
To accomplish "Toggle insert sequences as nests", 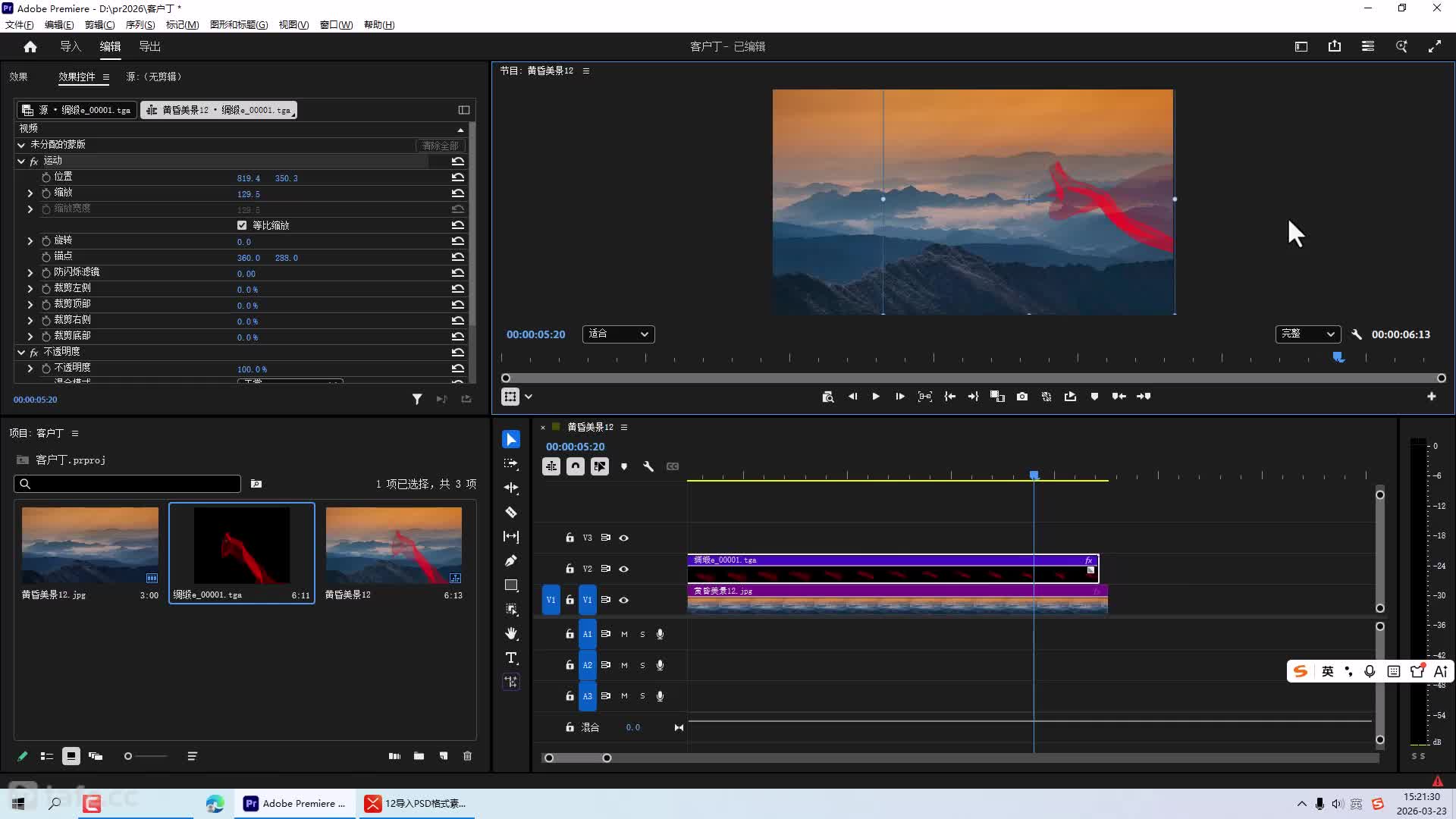I will point(551,467).
